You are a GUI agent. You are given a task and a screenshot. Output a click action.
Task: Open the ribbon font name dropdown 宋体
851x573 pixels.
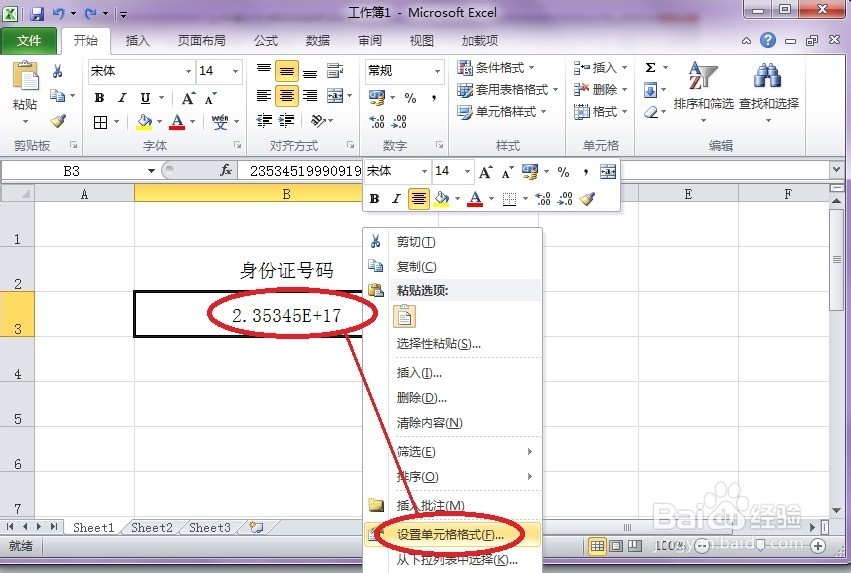188,71
